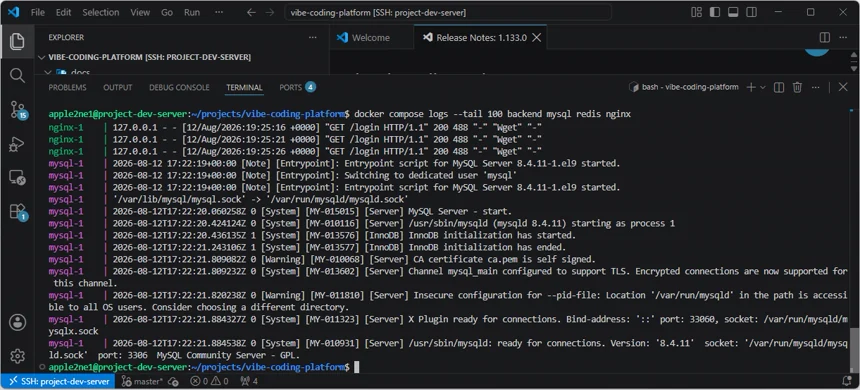Click the nginx-1 log line at 19:25:26
The image size is (860, 390).
click(x=295, y=151)
